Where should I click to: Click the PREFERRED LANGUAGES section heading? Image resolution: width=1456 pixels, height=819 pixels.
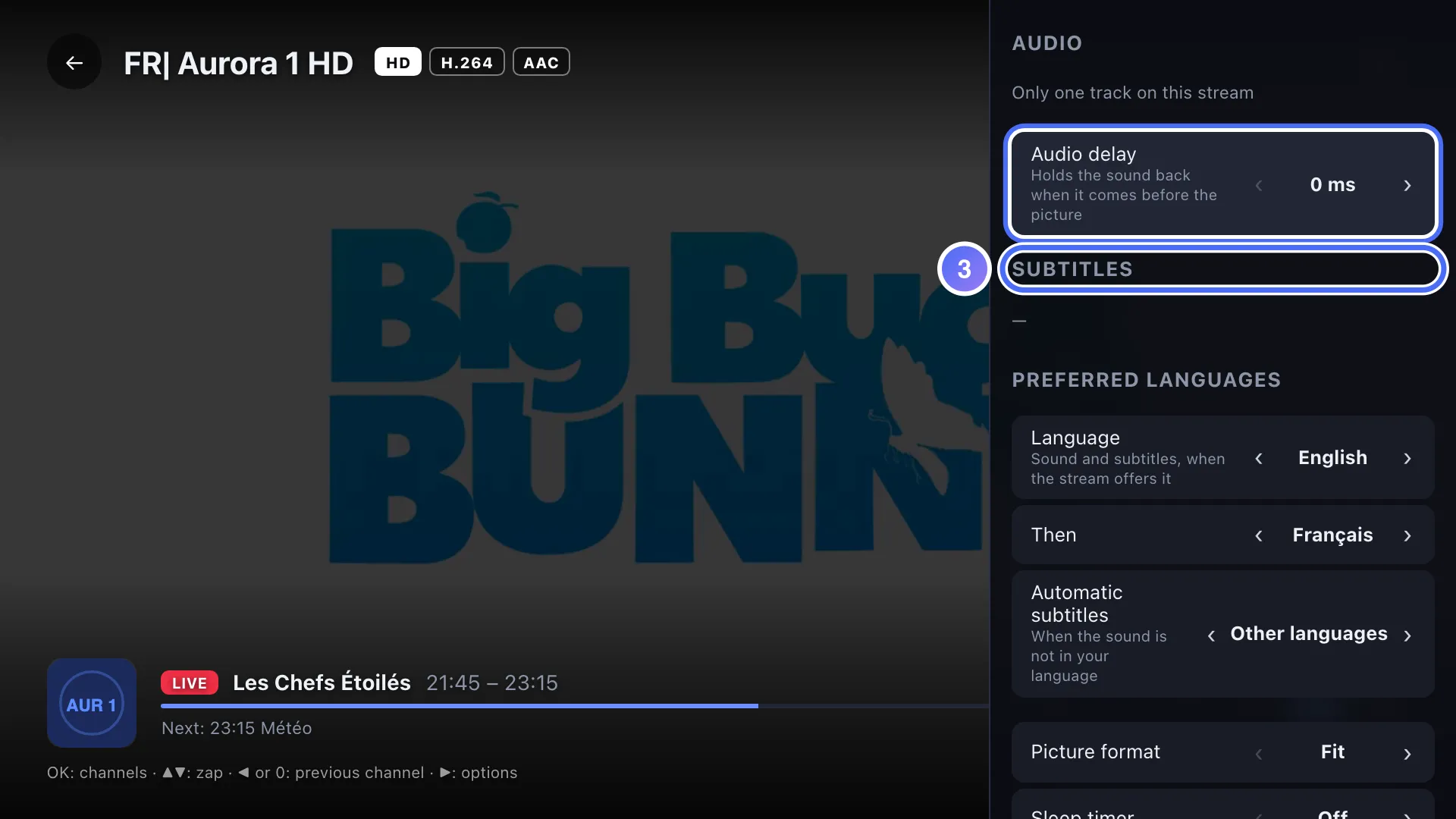click(x=1146, y=380)
